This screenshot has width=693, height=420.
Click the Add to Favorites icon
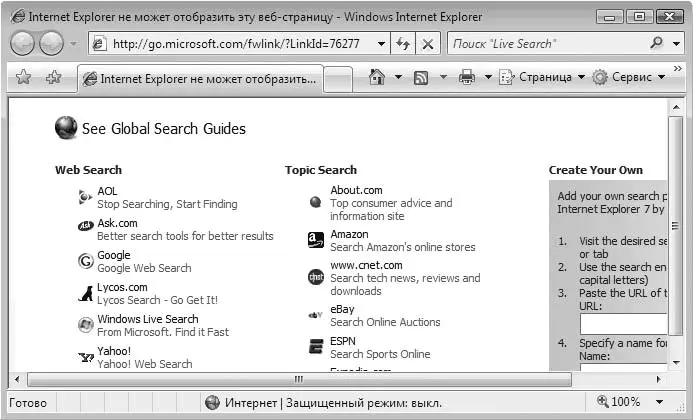tap(53, 77)
